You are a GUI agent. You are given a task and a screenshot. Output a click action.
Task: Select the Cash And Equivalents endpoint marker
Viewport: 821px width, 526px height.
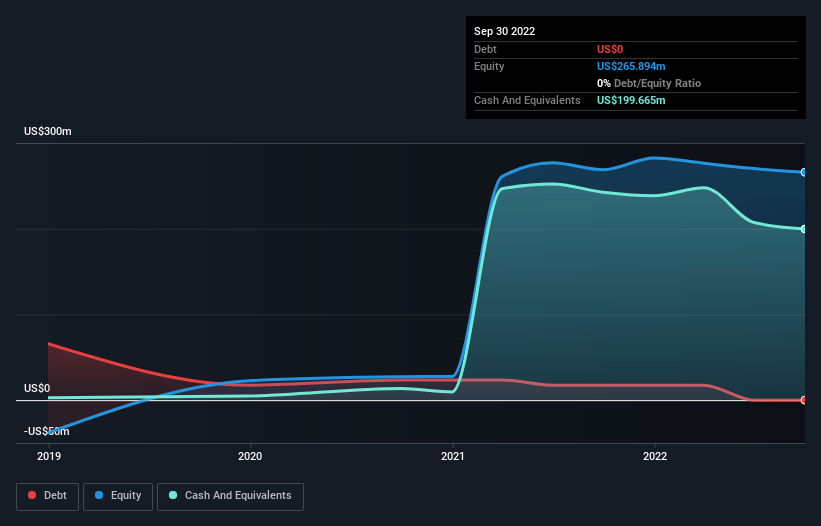[804, 229]
